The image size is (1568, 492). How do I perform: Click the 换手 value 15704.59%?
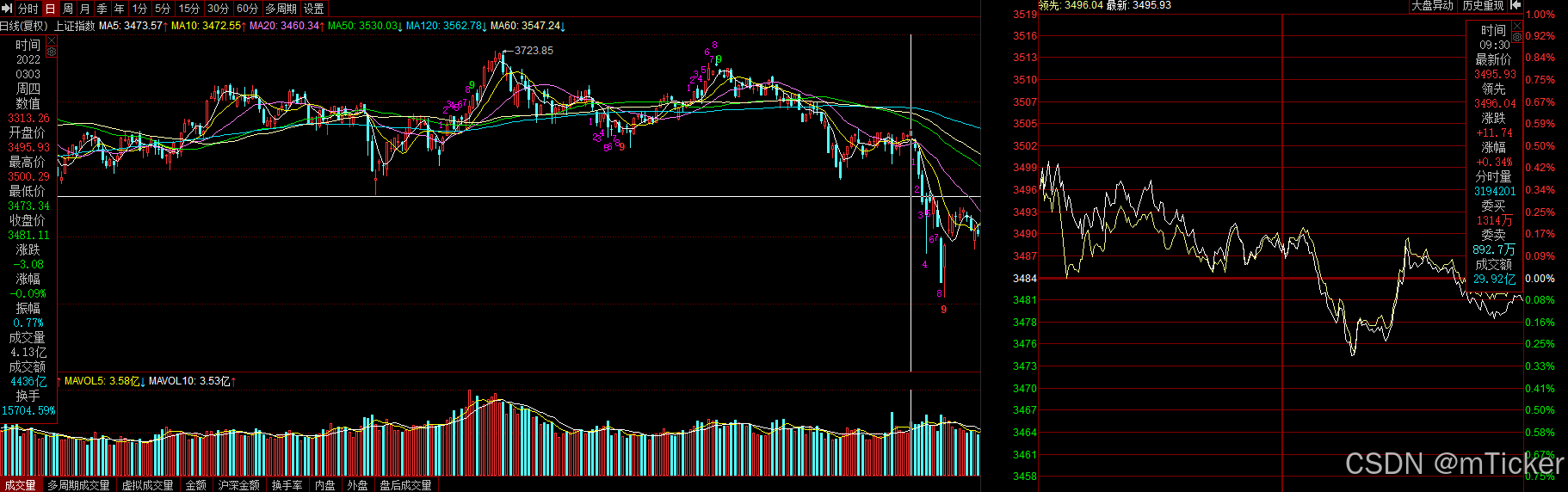tap(28, 410)
